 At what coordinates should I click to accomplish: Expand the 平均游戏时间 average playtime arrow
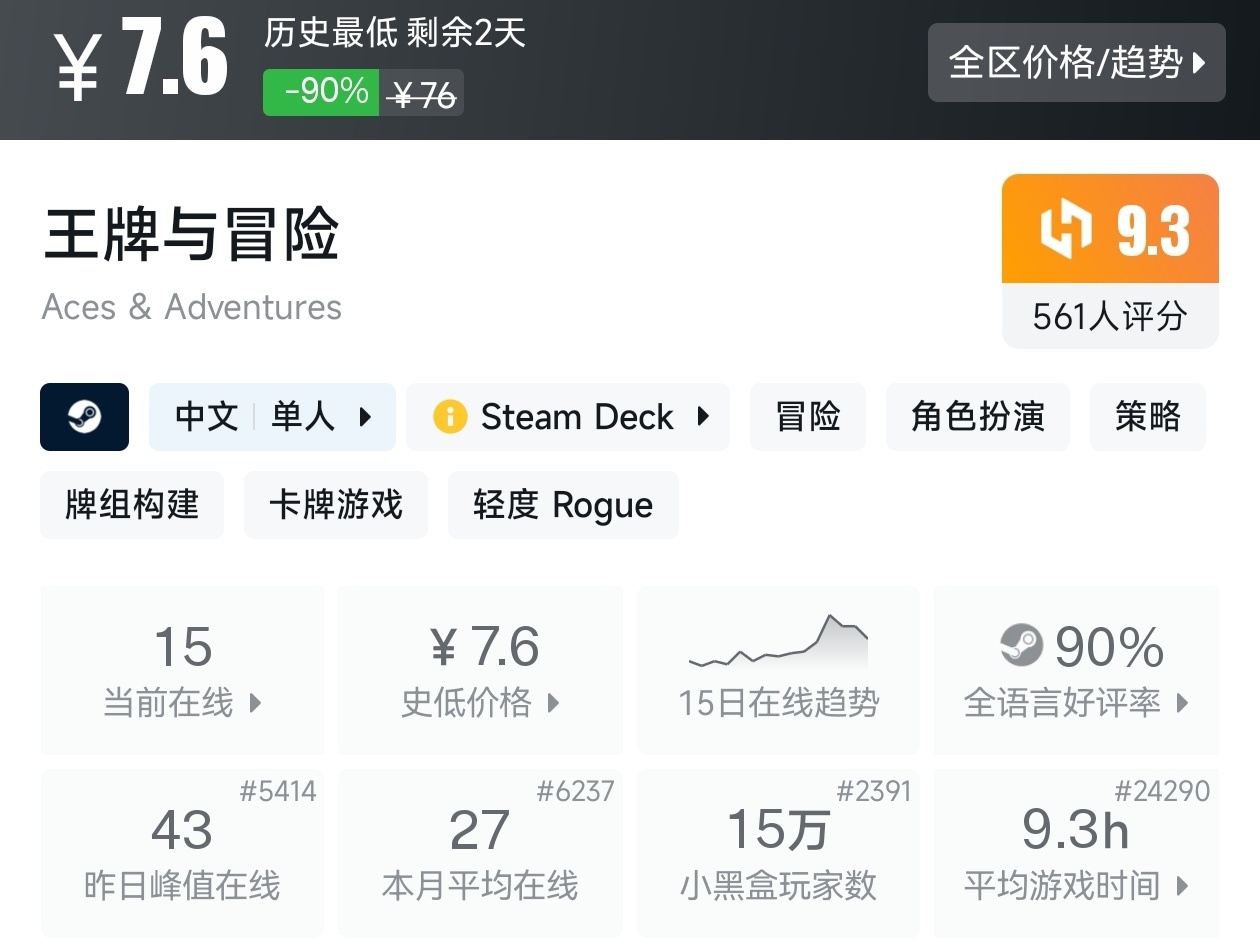coord(1183,886)
